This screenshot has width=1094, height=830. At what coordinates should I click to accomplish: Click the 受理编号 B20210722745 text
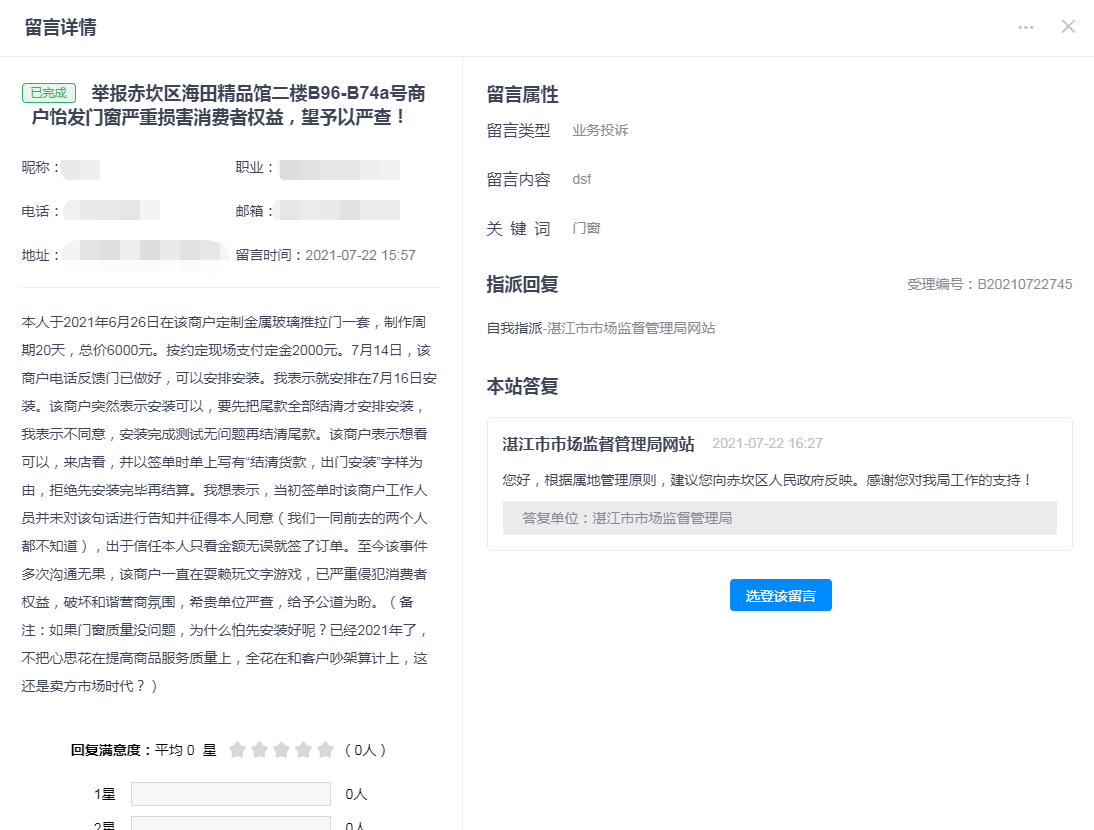coord(989,285)
